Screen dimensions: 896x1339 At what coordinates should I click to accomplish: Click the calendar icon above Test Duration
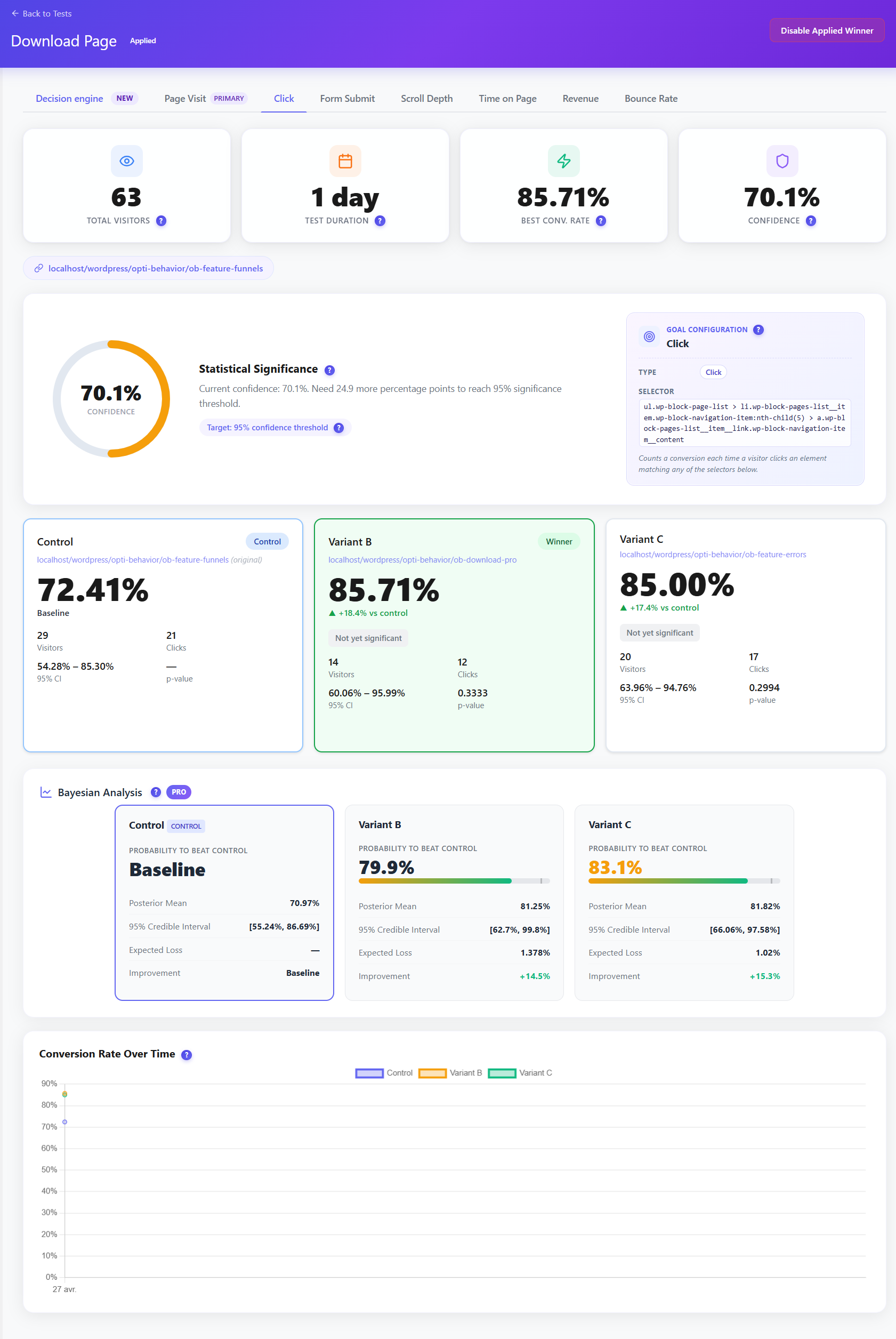pyautogui.click(x=345, y=161)
